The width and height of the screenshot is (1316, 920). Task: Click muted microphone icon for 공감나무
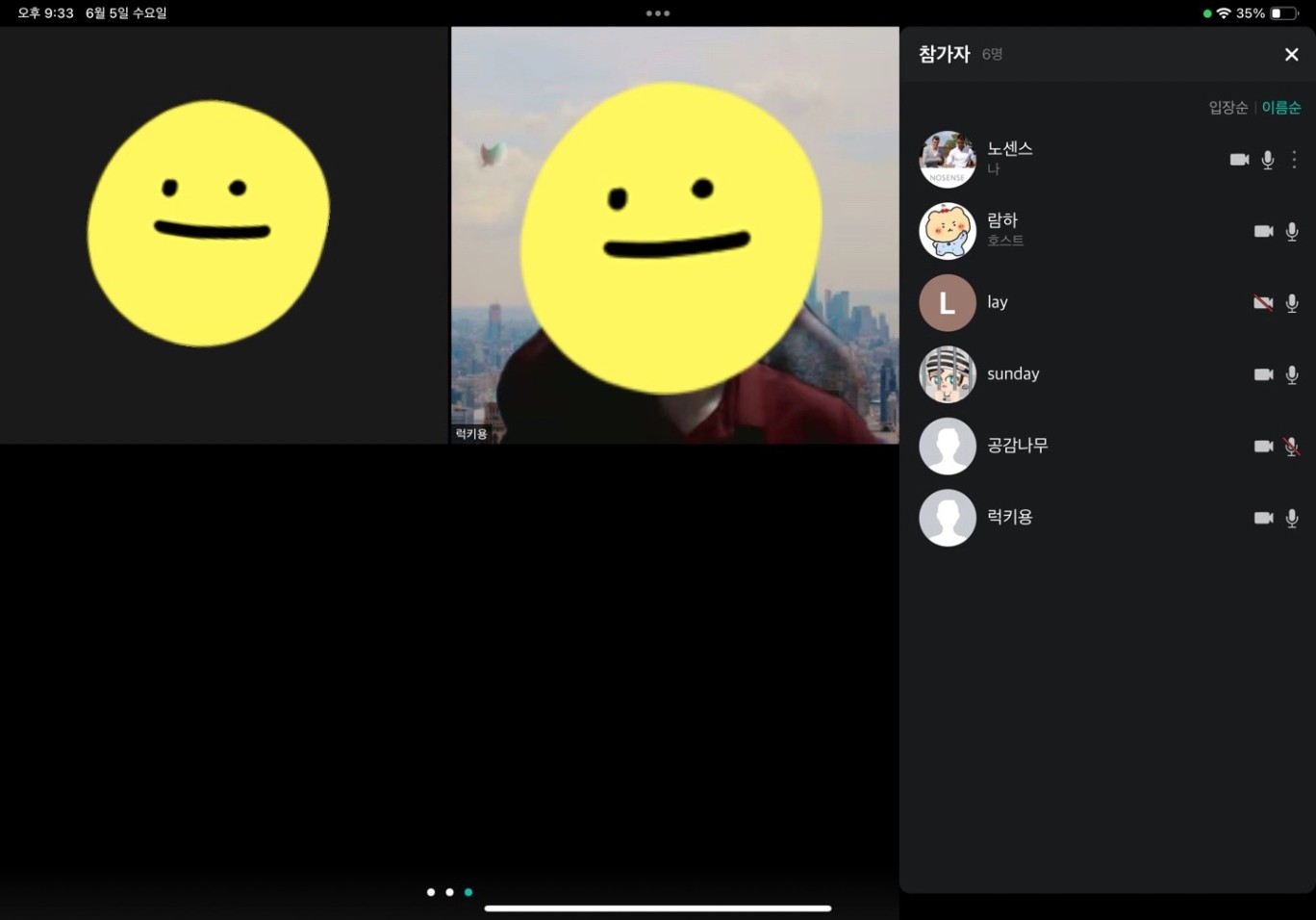[1292, 446]
